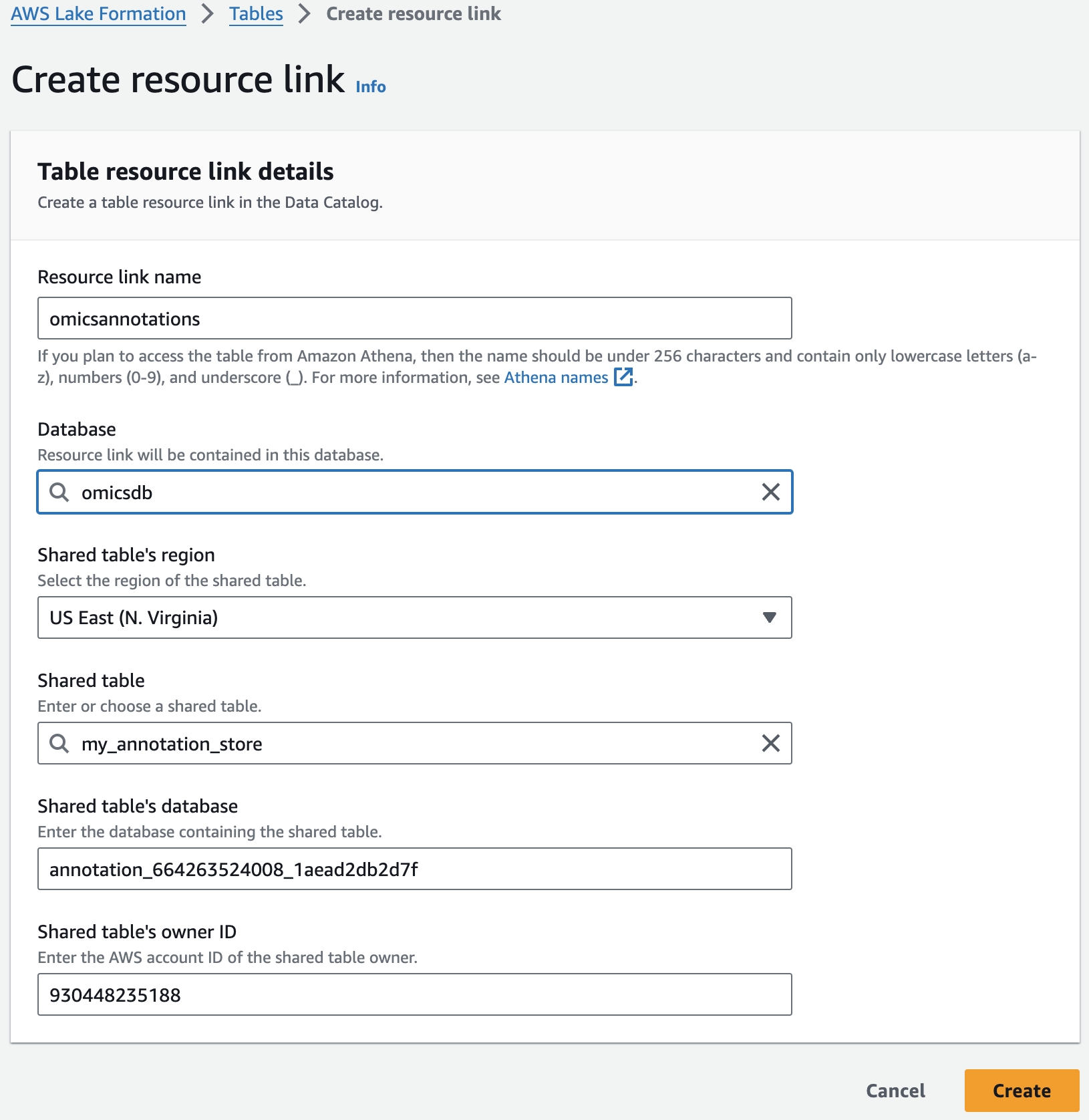Open the Shared table's region dropdown arrow
This screenshot has width=1089, height=1120.
point(769,617)
